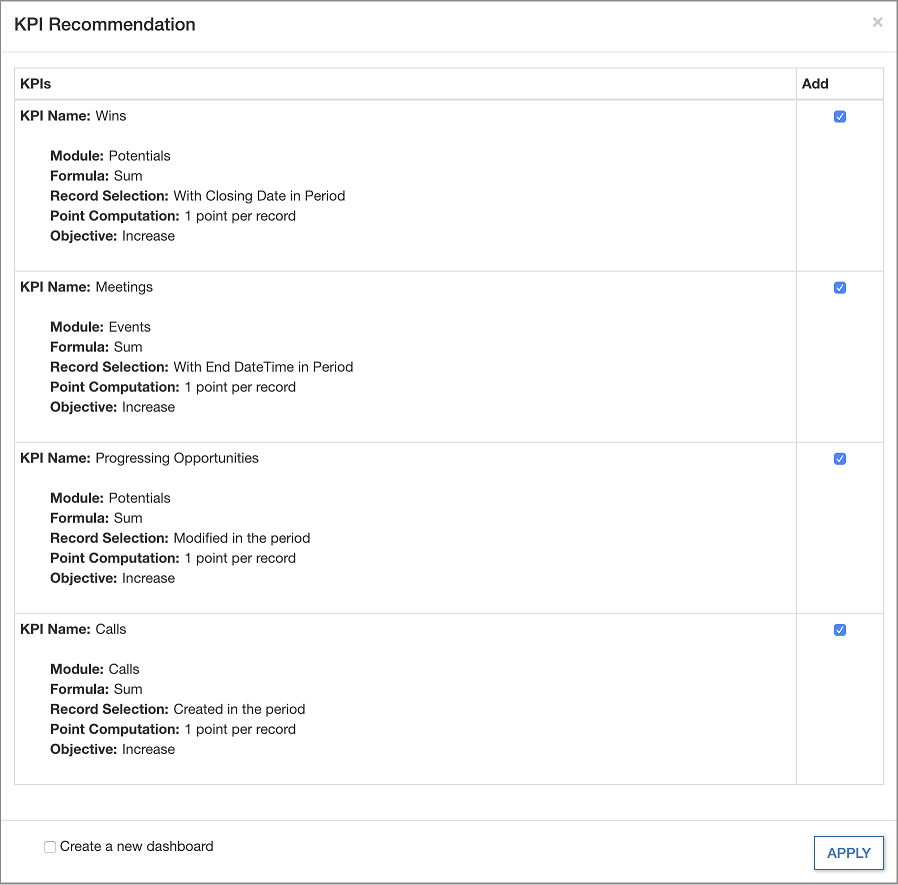Viewport: 898px width, 885px height.
Task: Click the Add column header
Action: (x=815, y=84)
